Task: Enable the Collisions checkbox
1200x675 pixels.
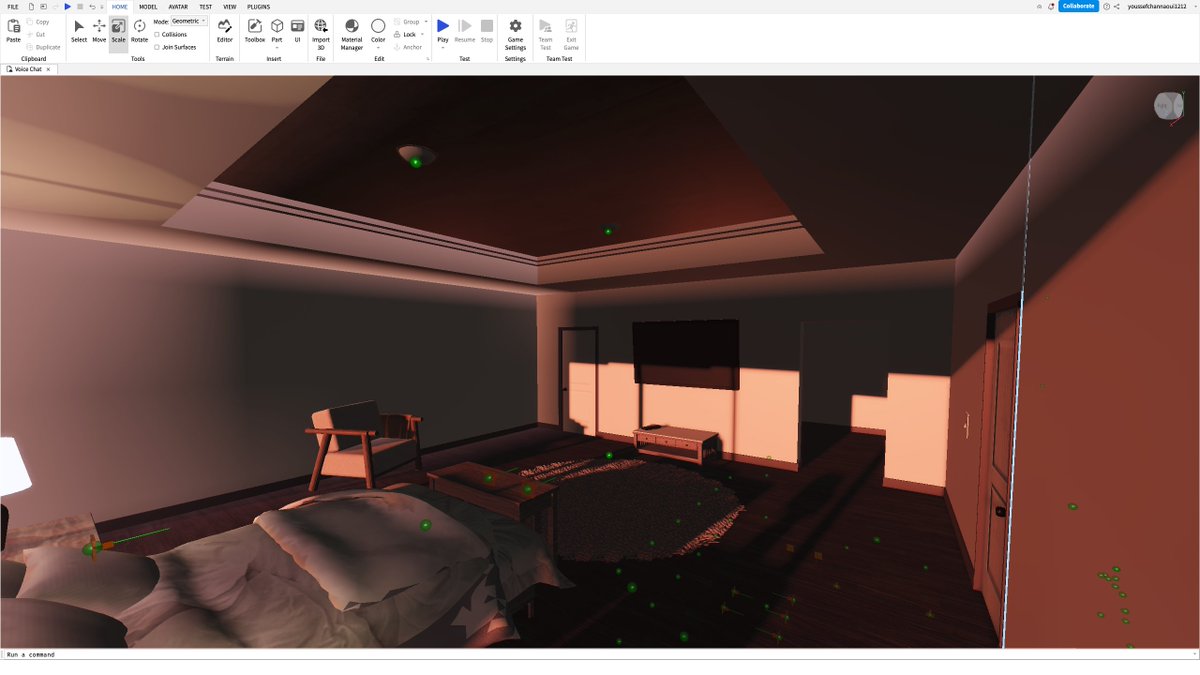Action: point(157,34)
